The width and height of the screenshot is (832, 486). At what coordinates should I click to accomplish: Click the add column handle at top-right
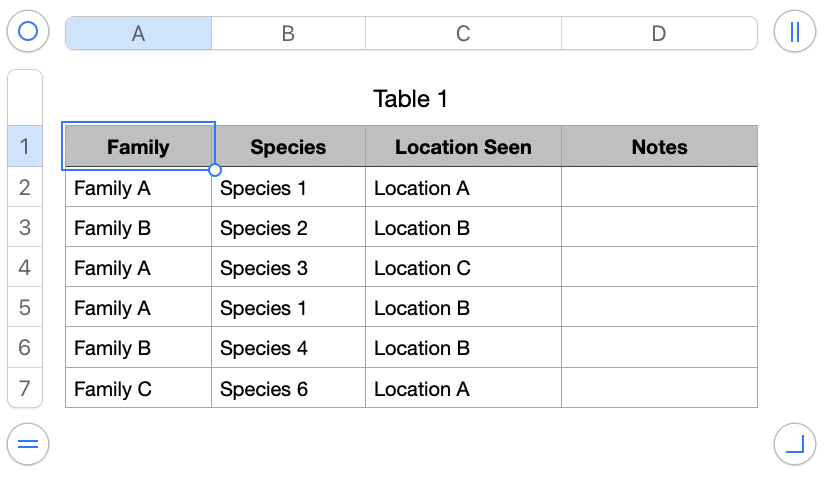pos(795,32)
